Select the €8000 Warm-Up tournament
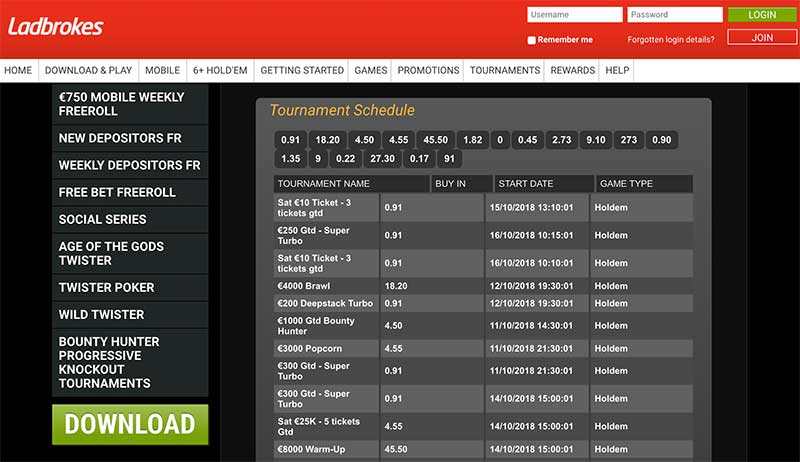 pos(483,450)
